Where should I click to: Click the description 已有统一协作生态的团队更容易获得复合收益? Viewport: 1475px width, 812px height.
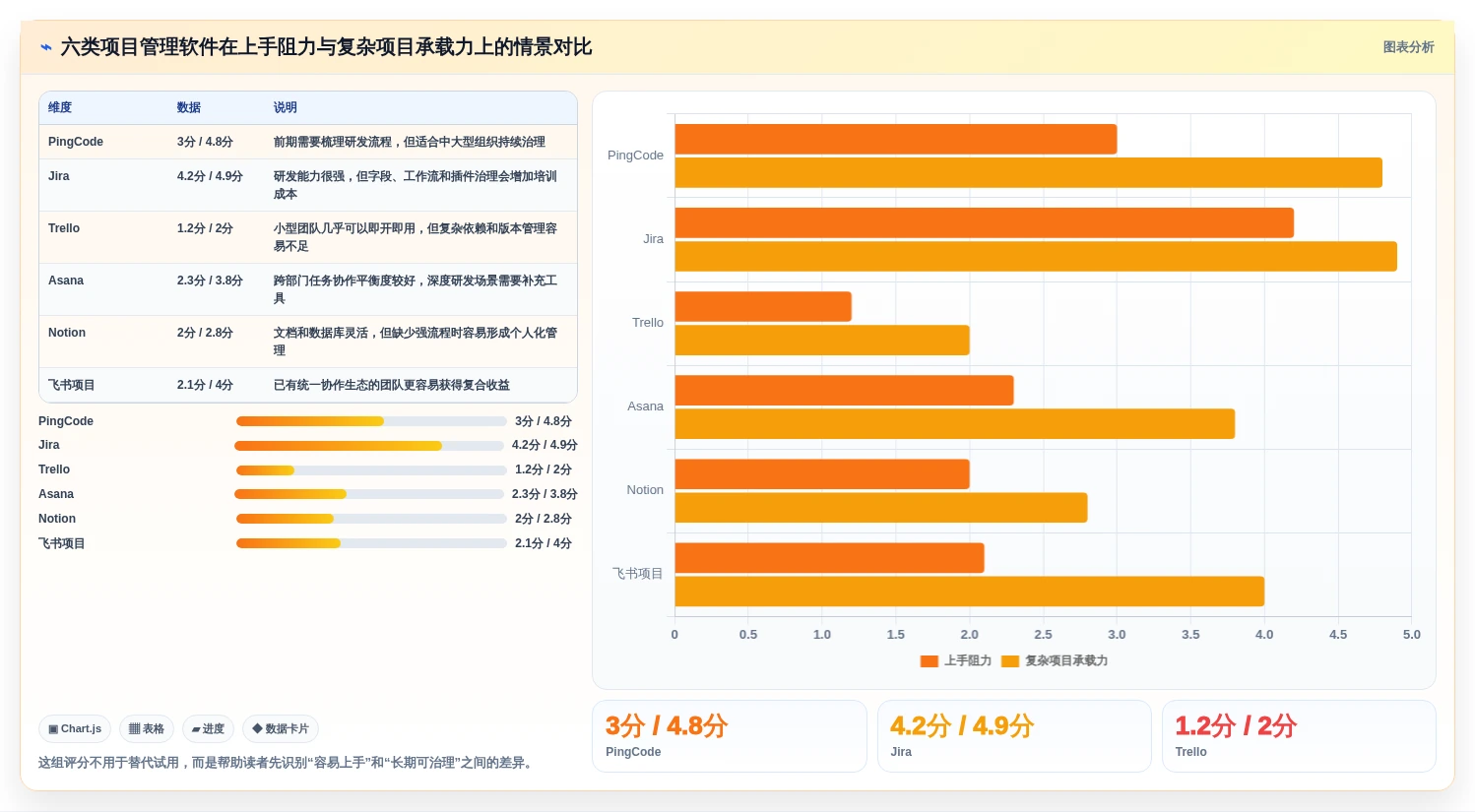[x=392, y=385]
